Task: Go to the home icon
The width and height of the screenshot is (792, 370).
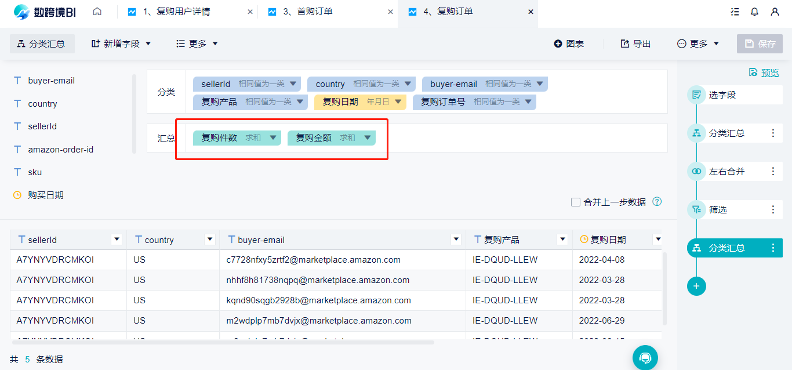Action: (x=97, y=11)
